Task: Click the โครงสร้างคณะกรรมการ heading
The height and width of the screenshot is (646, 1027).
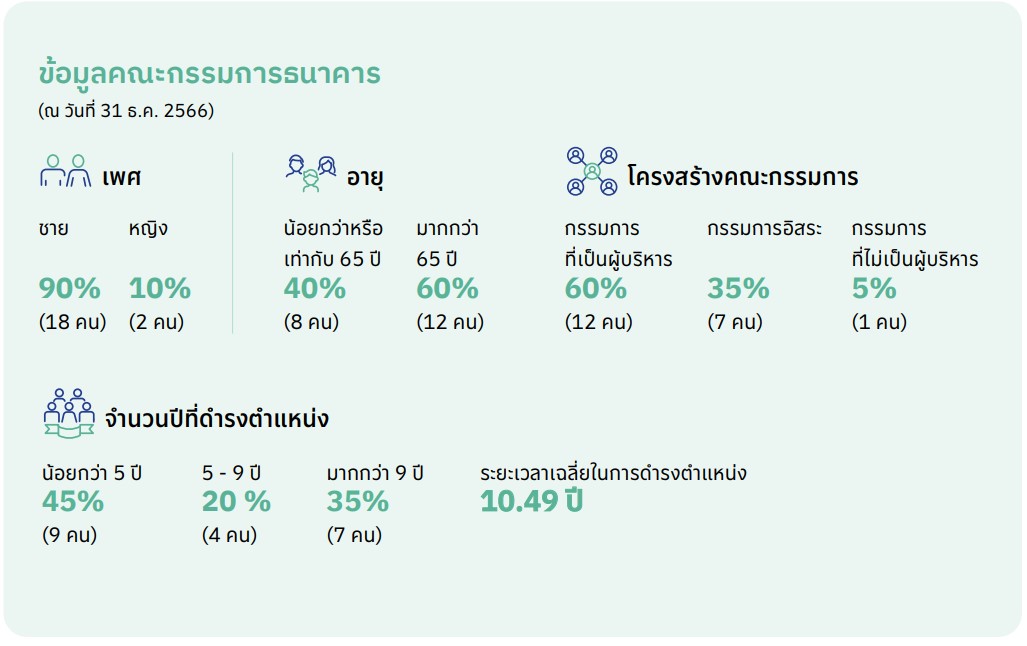Action: 743,176
